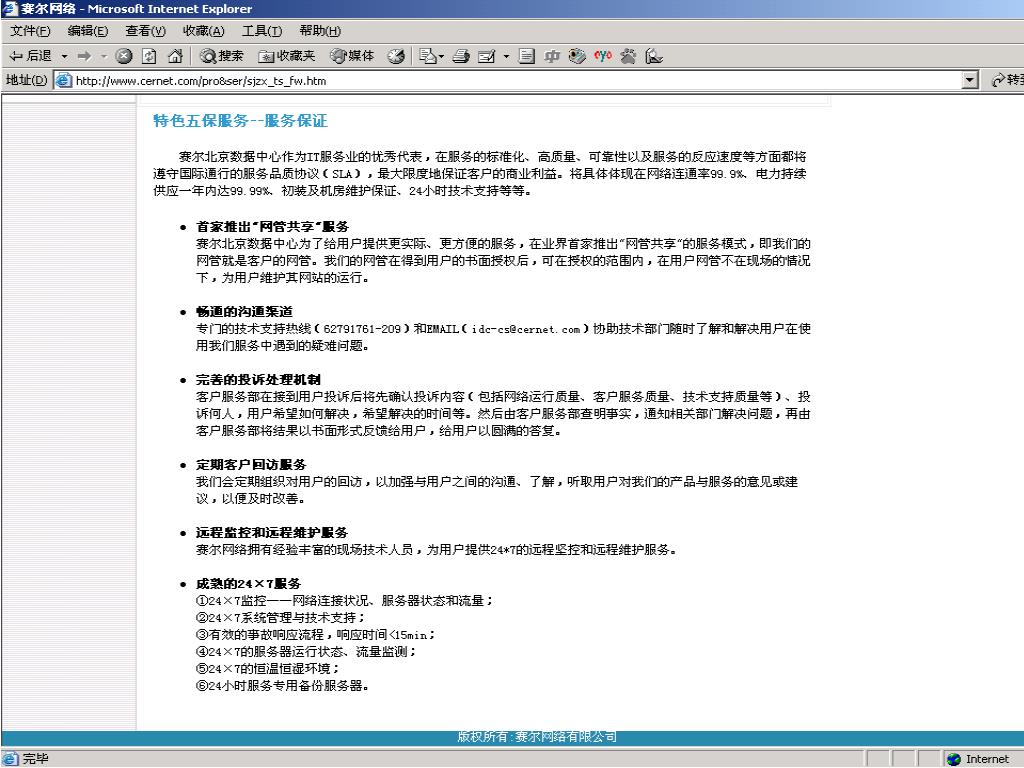The width and height of the screenshot is (1024, 768).
Task: Expand the address bar dropdown list
Action: (970, 80)
